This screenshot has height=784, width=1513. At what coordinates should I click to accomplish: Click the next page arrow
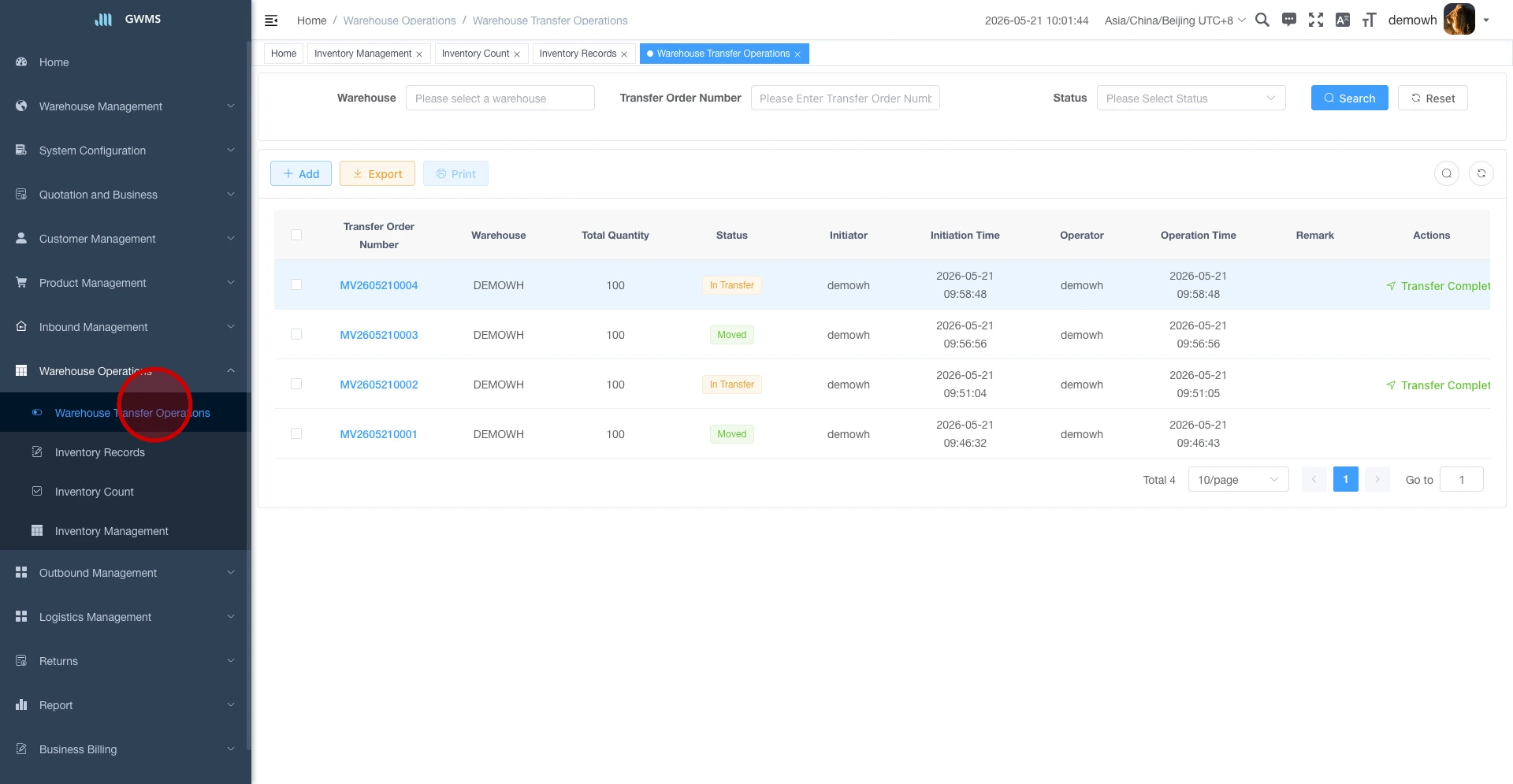1377,479
